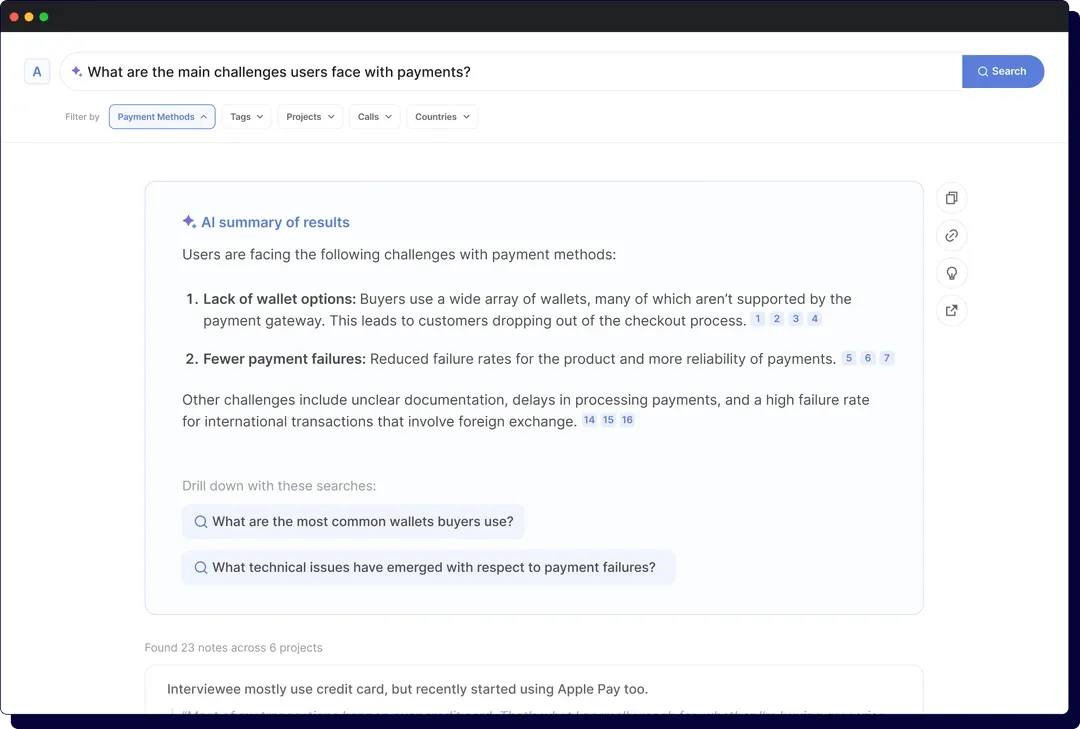
Task: Click the Search button
Action: pyautogui.click(x=1003, y=71)
